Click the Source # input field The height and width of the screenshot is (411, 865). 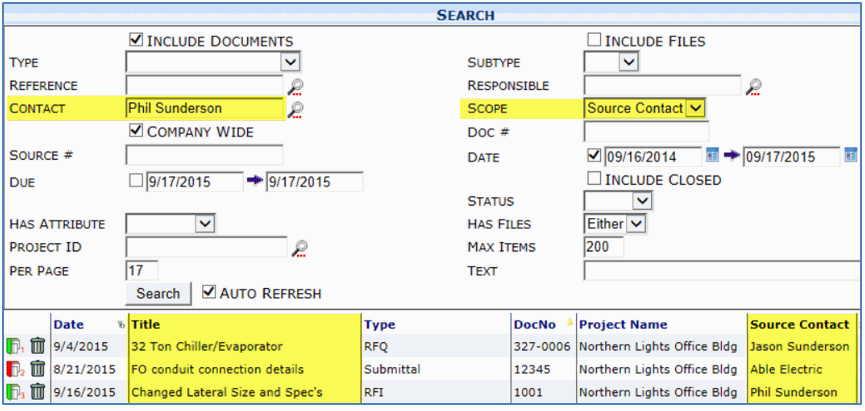[x=204, y=156]
